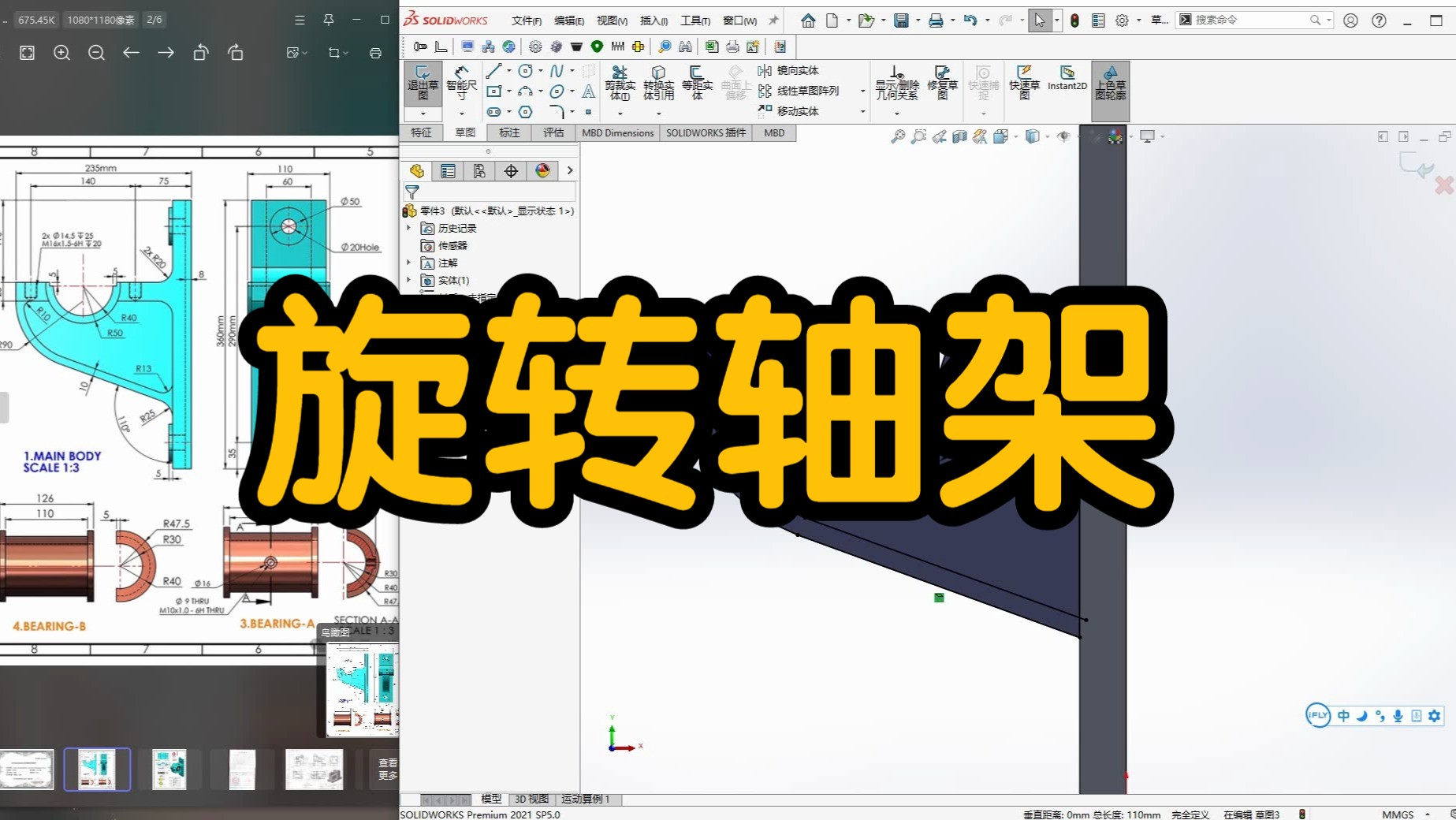Expand the Save button dropdown arrow
Image resolution: width=1456 pixels, height=820 pixels.
coord(918,20)
